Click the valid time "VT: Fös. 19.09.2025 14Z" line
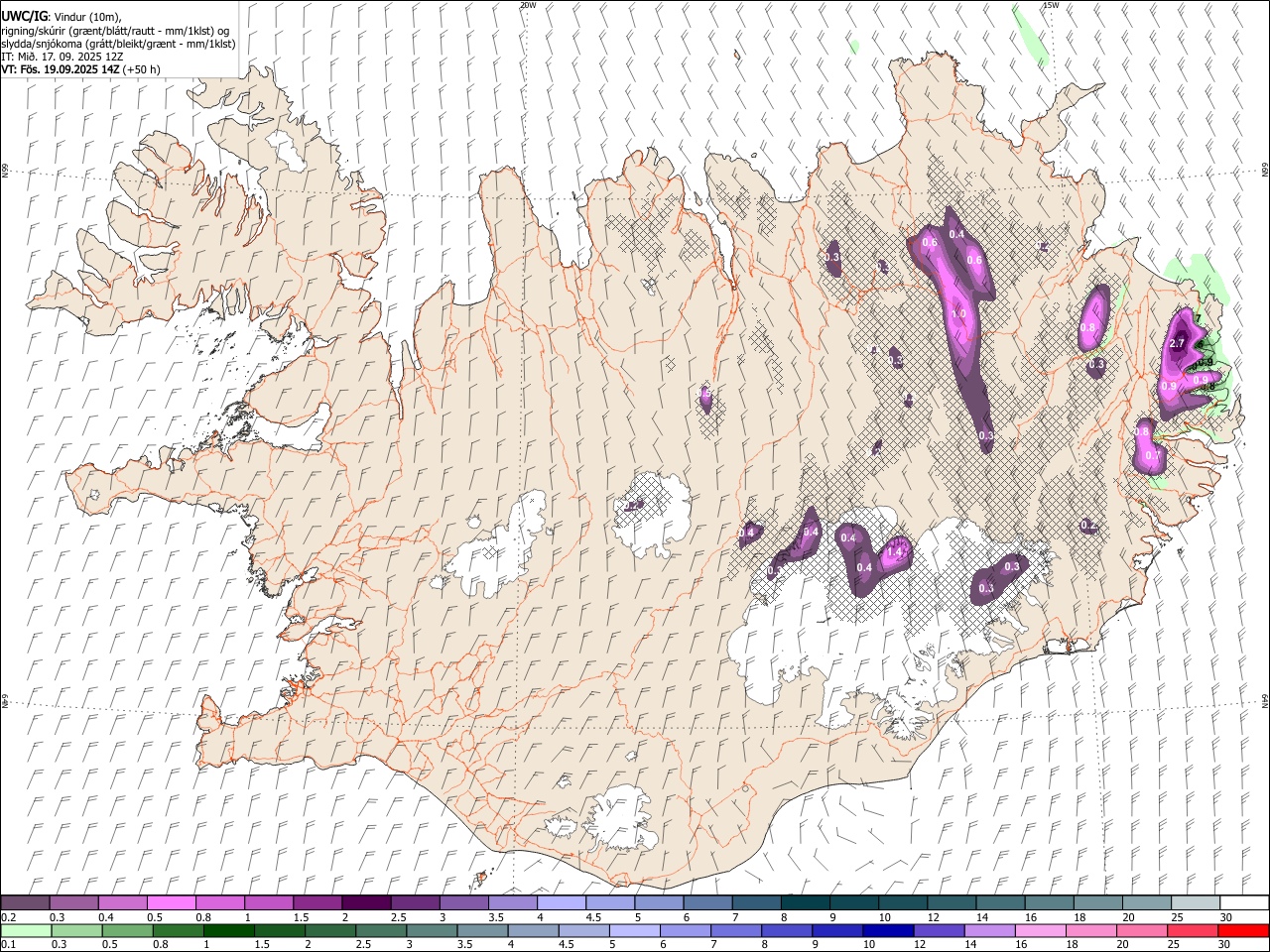 coord(61,69)
